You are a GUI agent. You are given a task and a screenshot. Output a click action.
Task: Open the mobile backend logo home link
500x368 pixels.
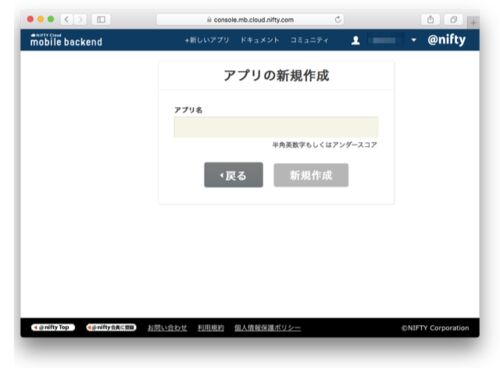point(66,40)
